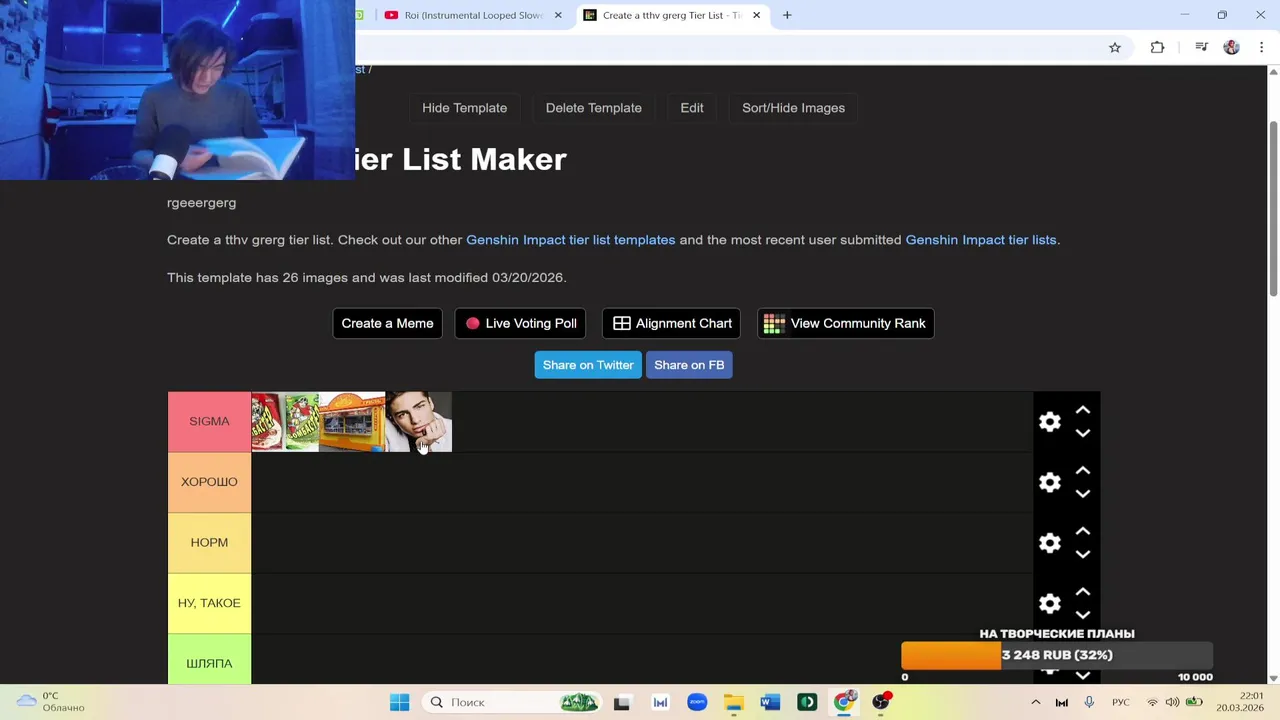Move ХОРОШО tier row up
The image size is (1280, 720).
[1083, 471]
